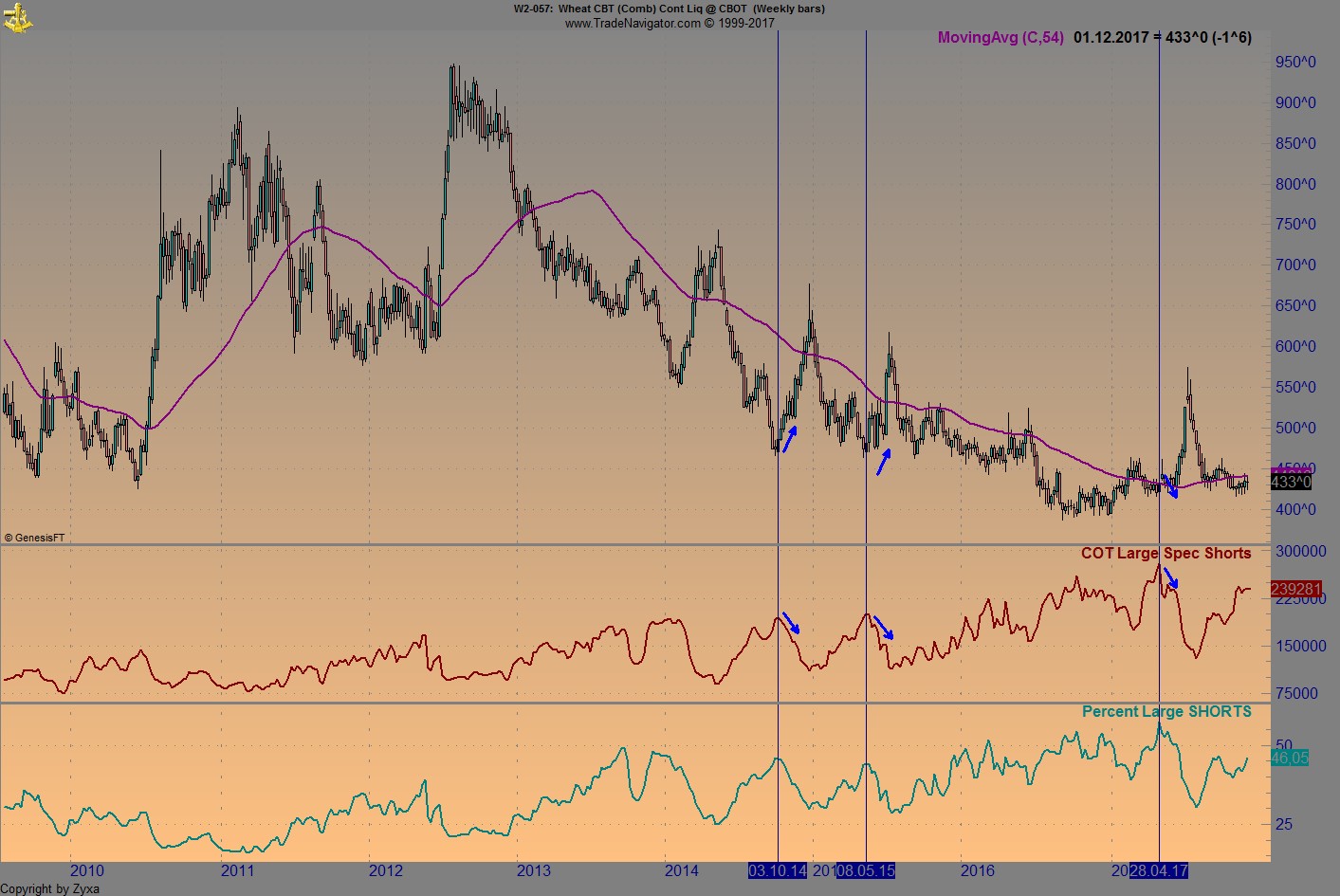Expand the 08.05.15 date marker
This screenshot has width=1340, height=896.
pos(866,869)
